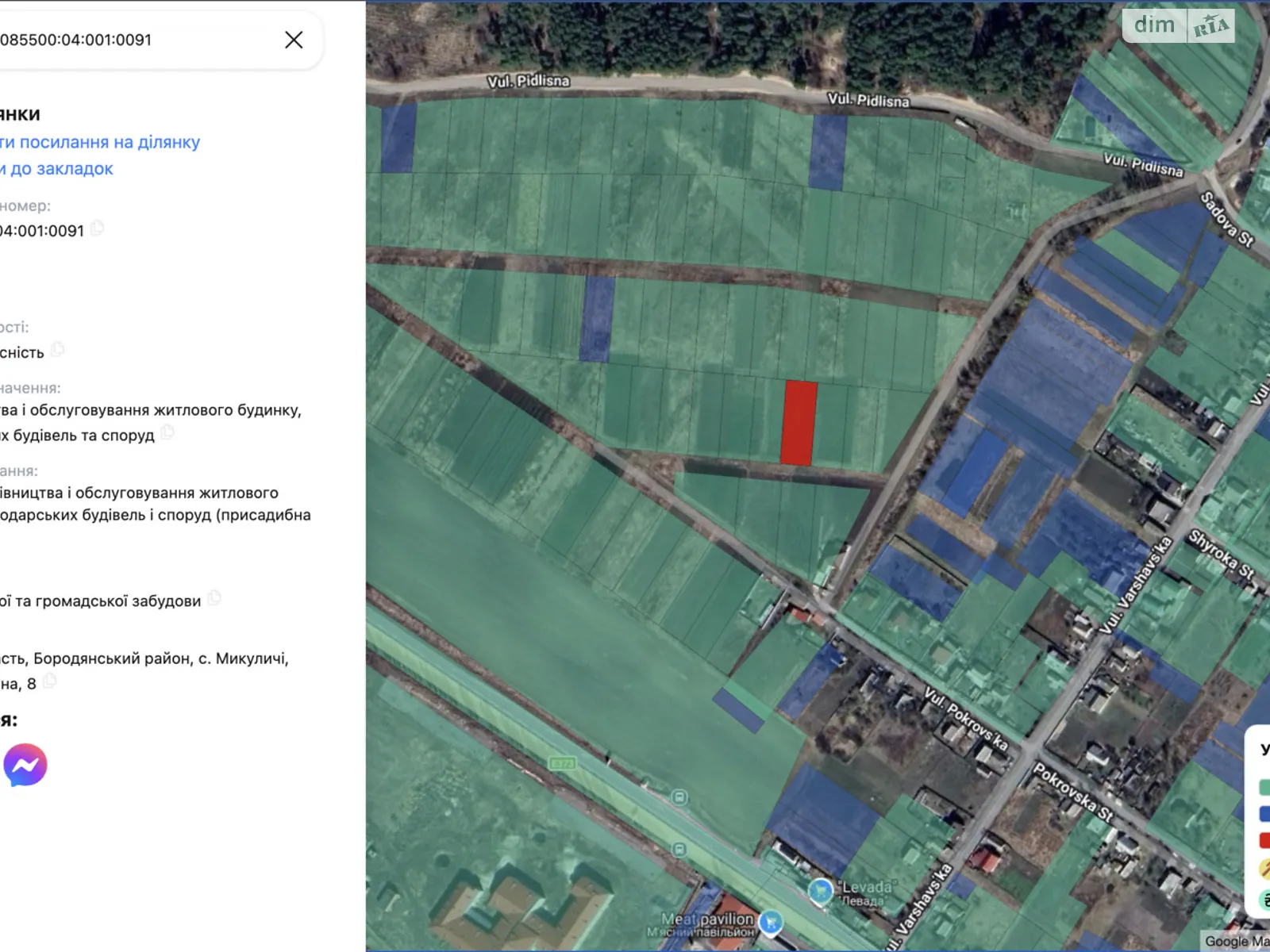
Task: Copy the 'громадської забудови' category text
Action: pos(214,599)
